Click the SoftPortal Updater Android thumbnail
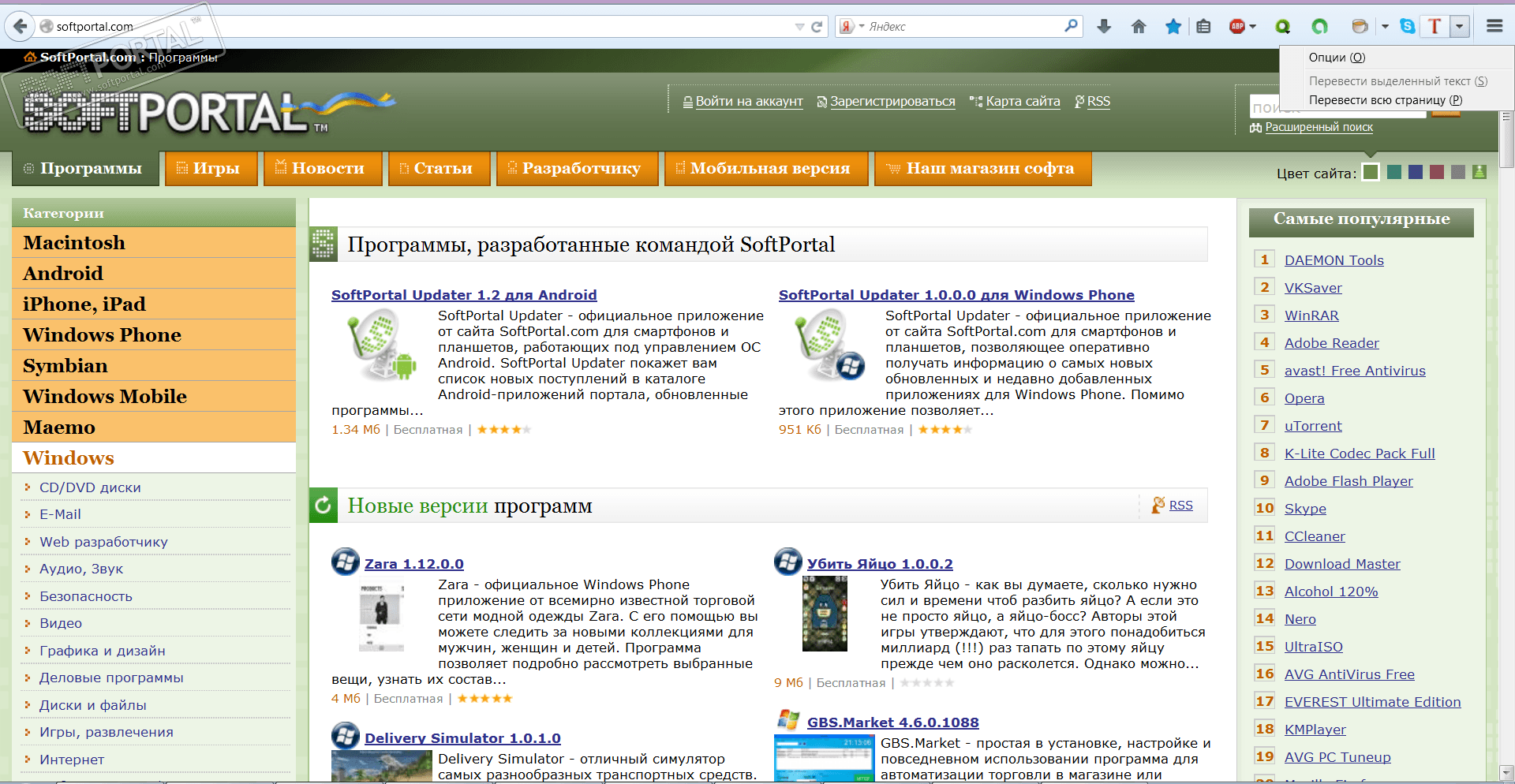Viewport: 1515px width, 784px height. (382, 345)
